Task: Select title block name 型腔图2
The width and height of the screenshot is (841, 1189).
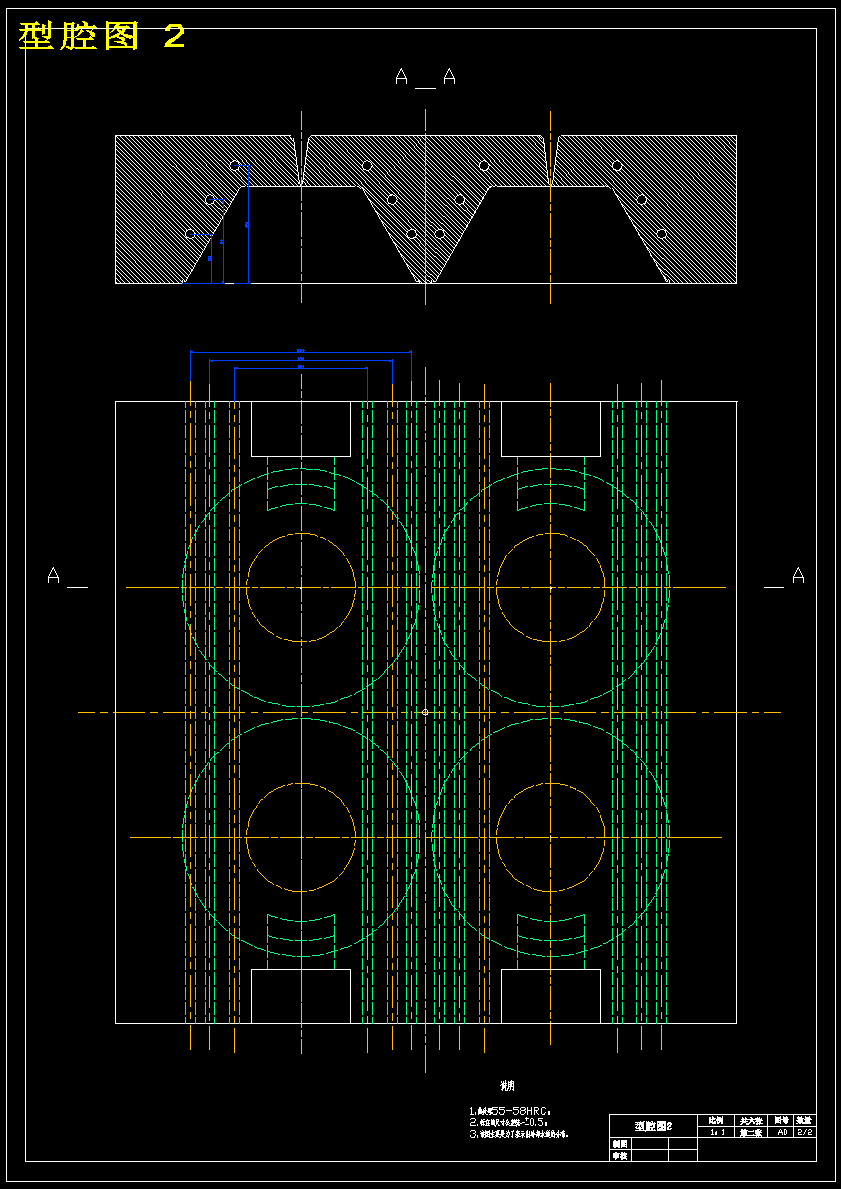Action: (653, 1125)
